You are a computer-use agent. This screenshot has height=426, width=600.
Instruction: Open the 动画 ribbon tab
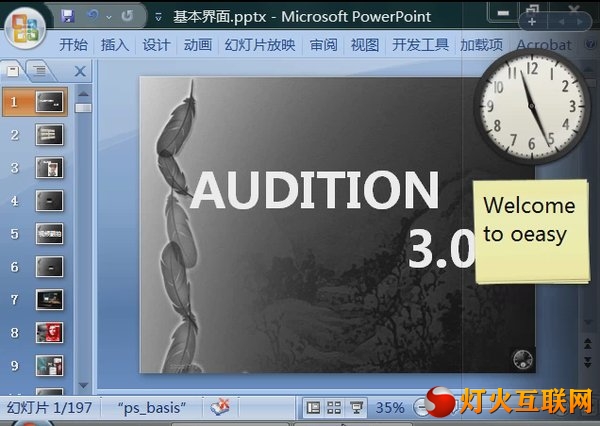pos(198,45)
